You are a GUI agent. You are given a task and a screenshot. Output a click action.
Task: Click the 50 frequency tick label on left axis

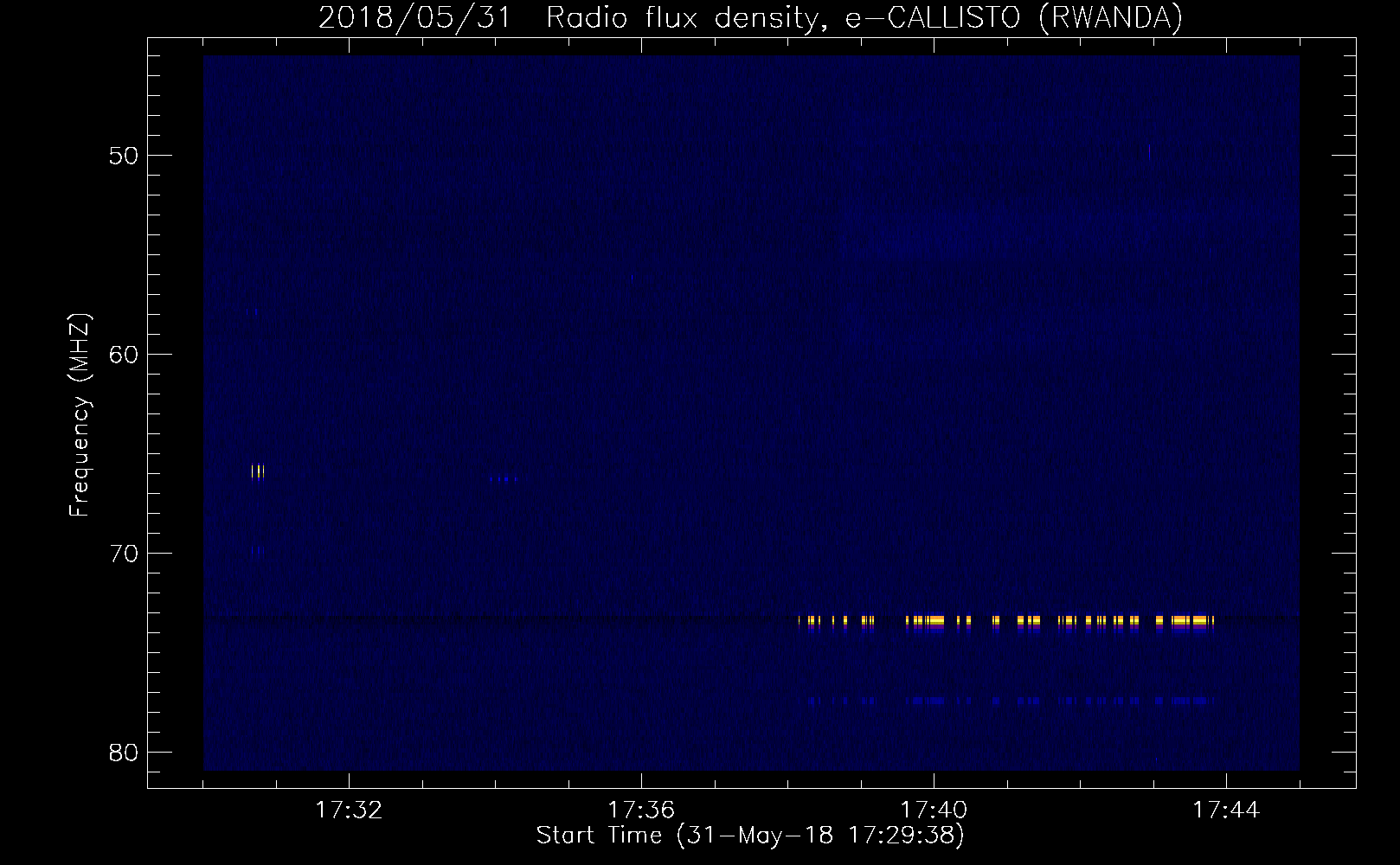(x=124, y=156)
